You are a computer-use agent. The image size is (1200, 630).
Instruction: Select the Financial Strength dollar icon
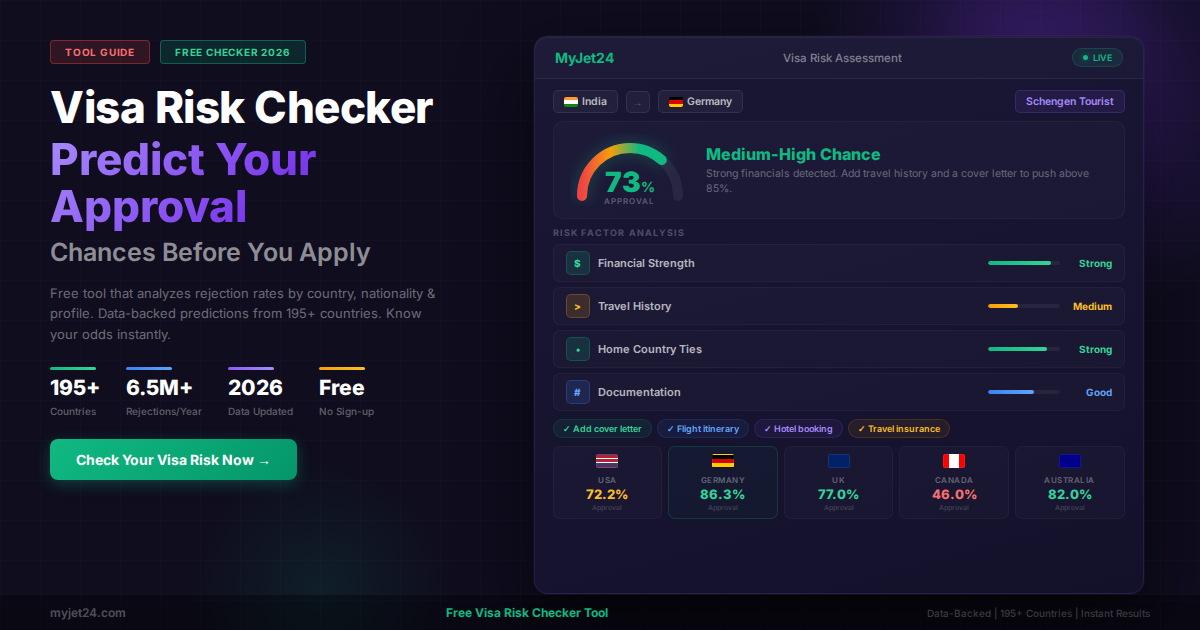click(576, 263)
